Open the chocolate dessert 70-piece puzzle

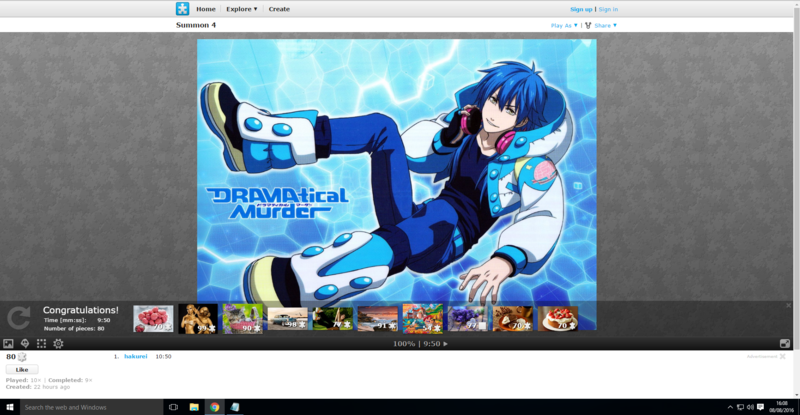pyautogui.click(x=513, y=319)
